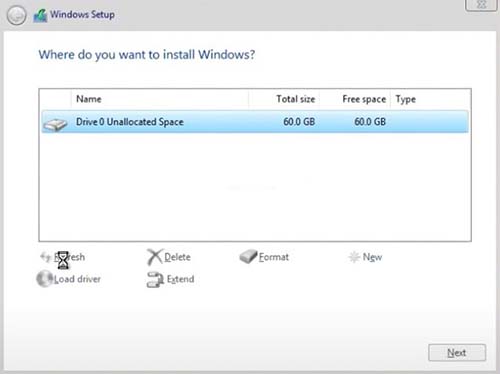Image resolution: width=500 pixels, height=374 pixels.
Task: Choose the Delete partition option
Action: point(169,257)
